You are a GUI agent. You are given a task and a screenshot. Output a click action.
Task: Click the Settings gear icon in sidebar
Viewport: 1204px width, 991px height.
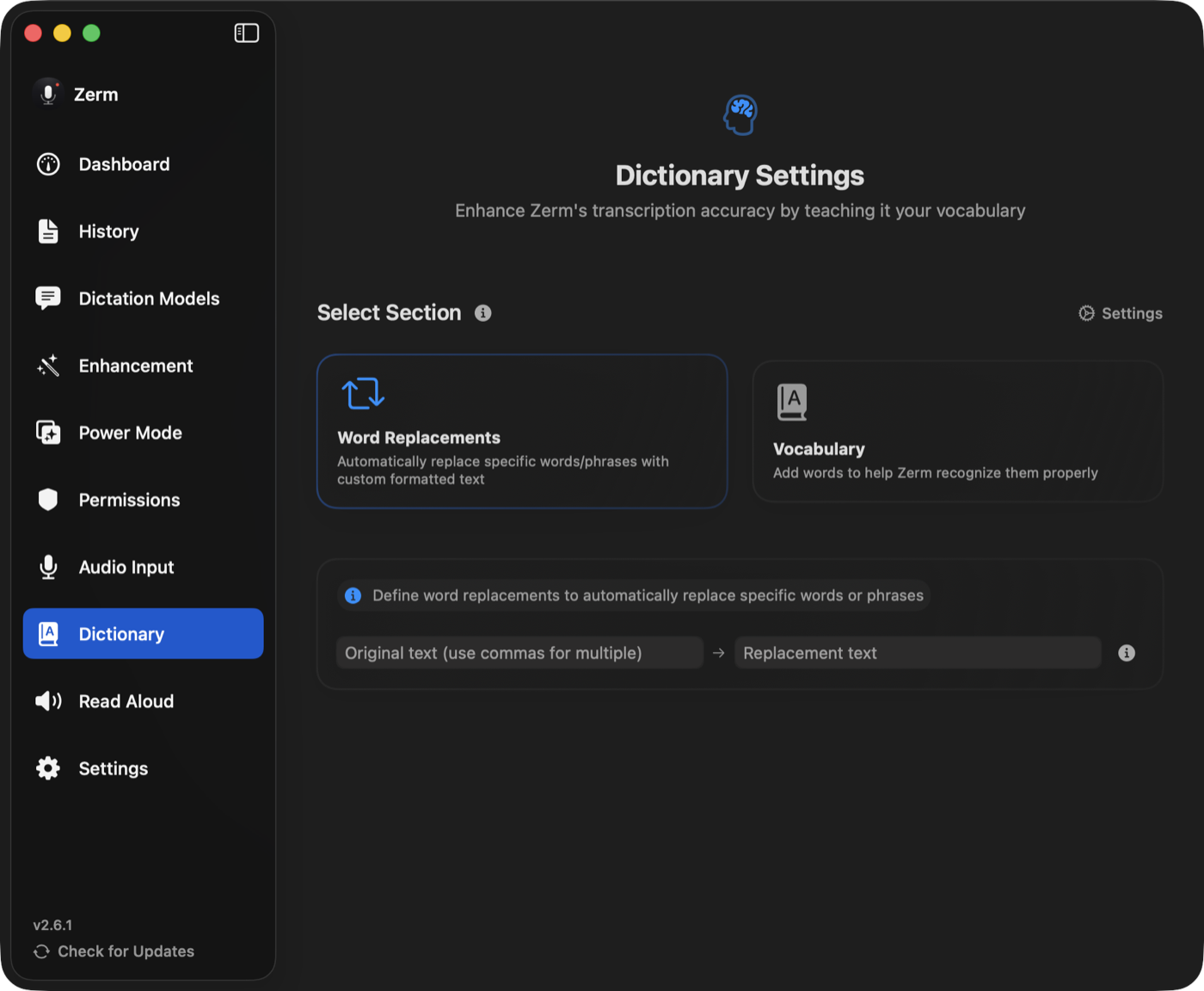[x=48, y=768]
